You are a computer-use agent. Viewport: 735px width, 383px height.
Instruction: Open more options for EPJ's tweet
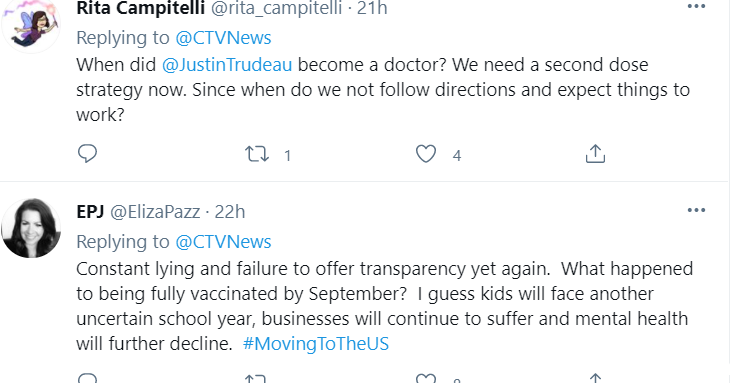click(696, 210)
